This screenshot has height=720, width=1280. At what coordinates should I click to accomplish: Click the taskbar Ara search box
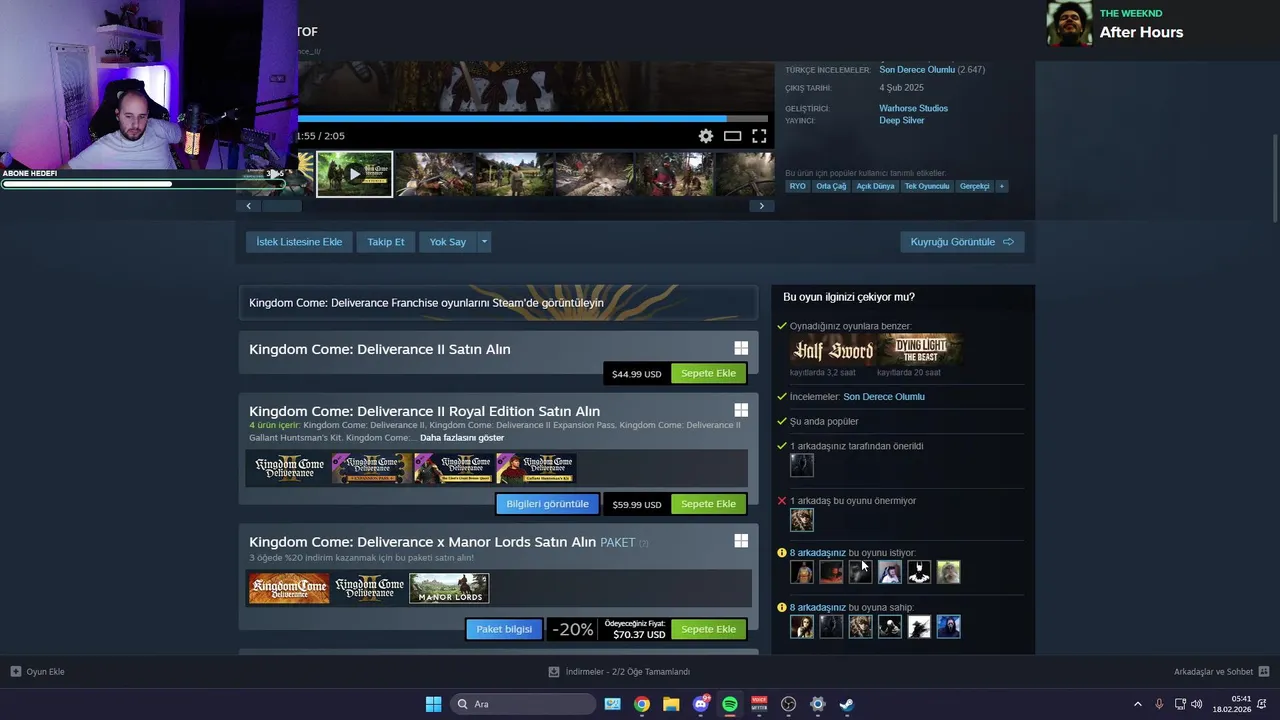click(x=523, y=704)
